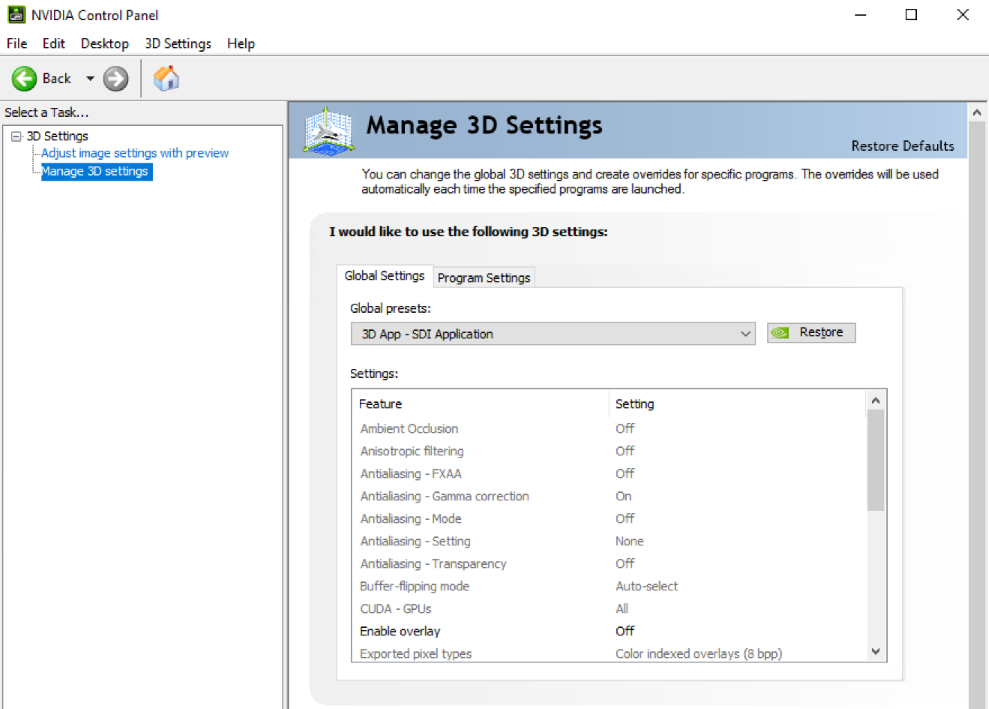Image resolution: width=989 pixels, height=709 pixels.
Task: Select the Exported pixel types row
Action: point(609,653)
